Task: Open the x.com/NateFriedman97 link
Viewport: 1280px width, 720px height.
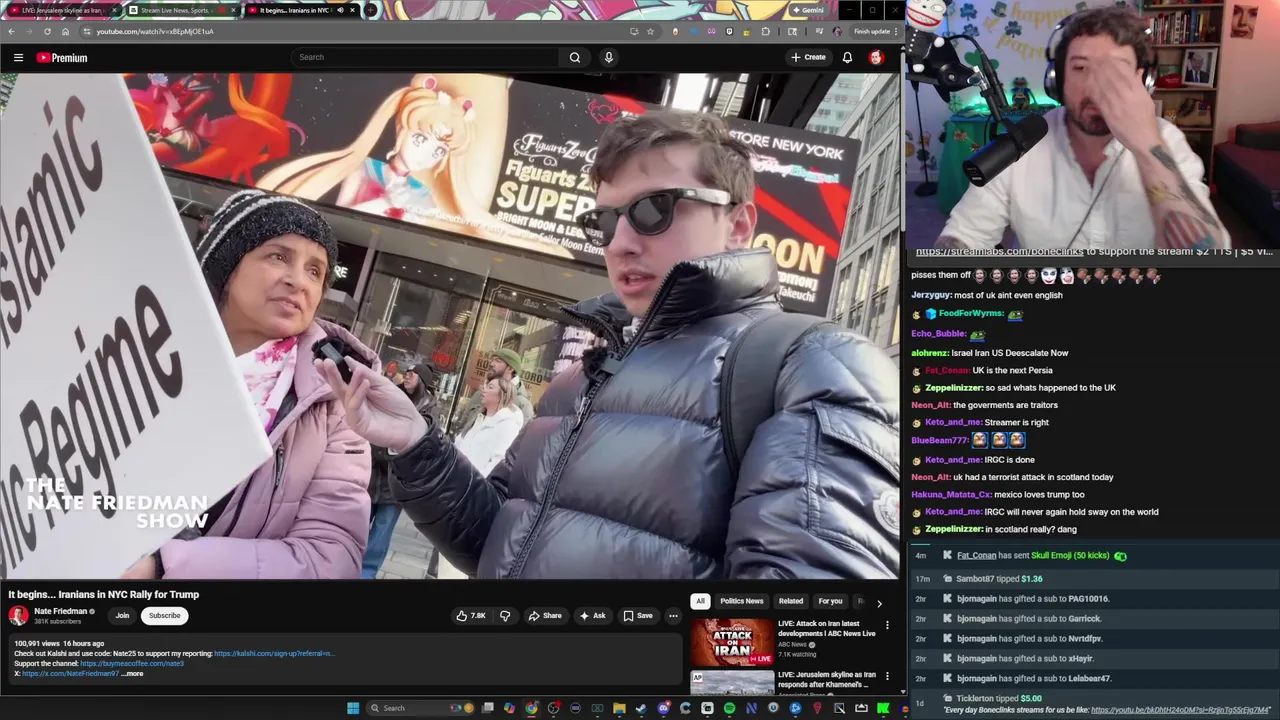Action: pyautogui.click(x=70, y=674)
